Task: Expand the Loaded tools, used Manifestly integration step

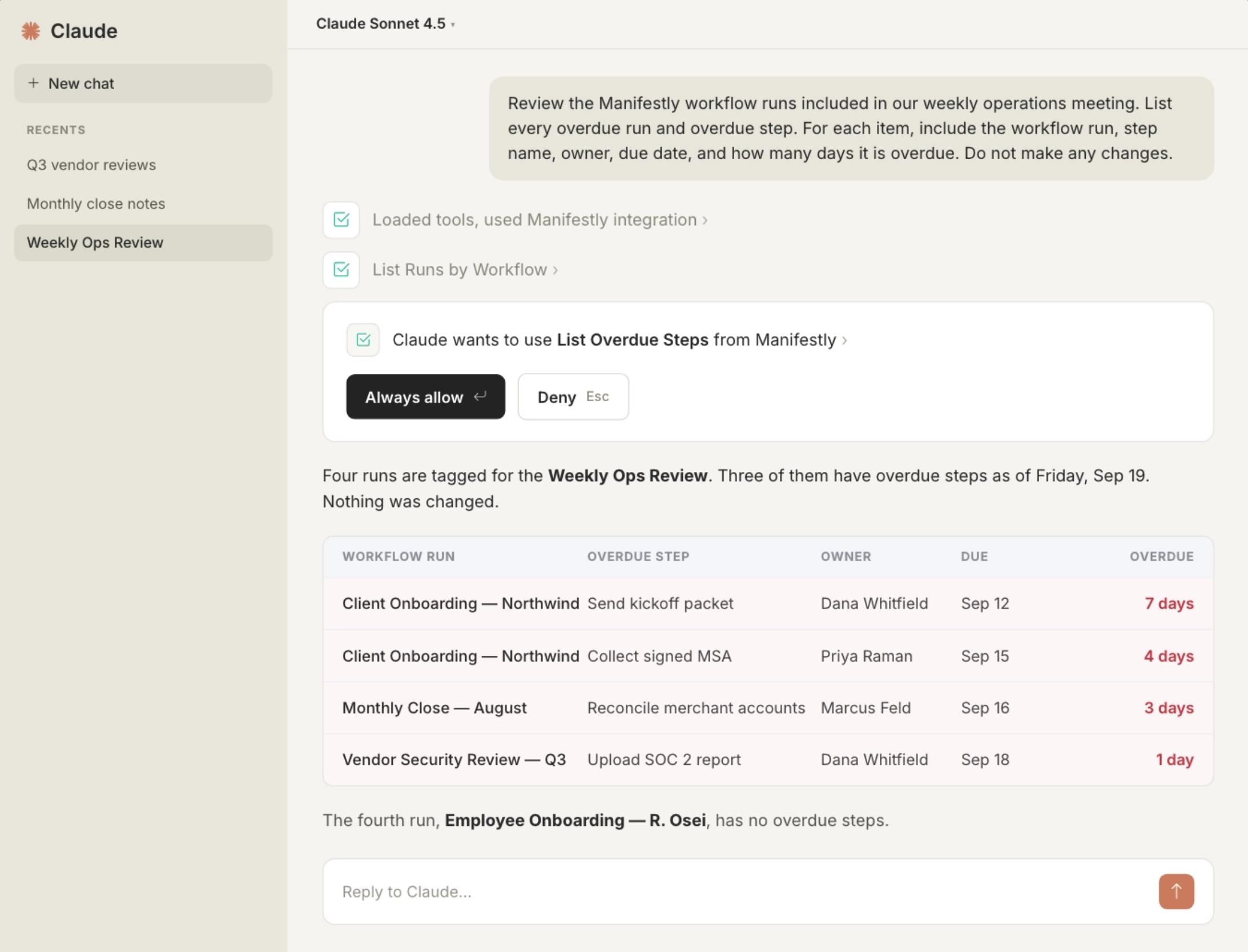Action: [x=540, y=220]
